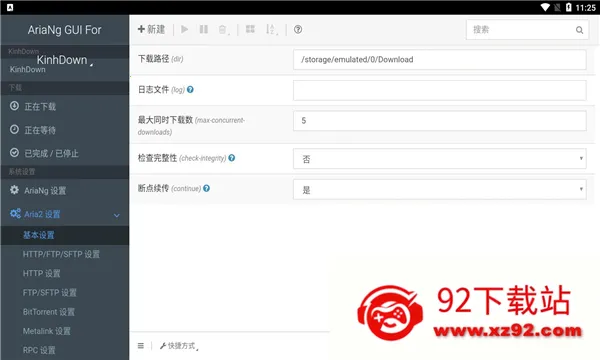Click the 日志文件 log input field

point(440,90)
